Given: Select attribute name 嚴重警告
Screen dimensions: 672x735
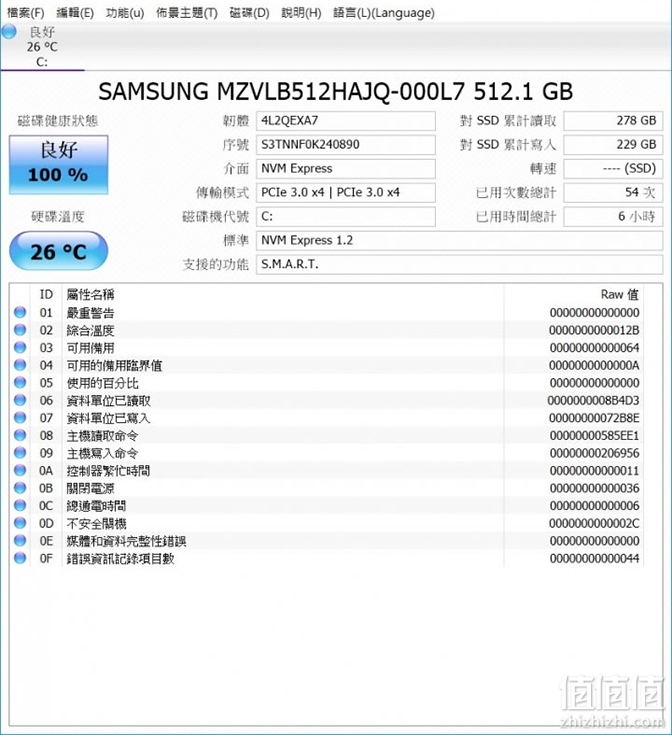Looking at the screenshot, I should tap(90, 313).
